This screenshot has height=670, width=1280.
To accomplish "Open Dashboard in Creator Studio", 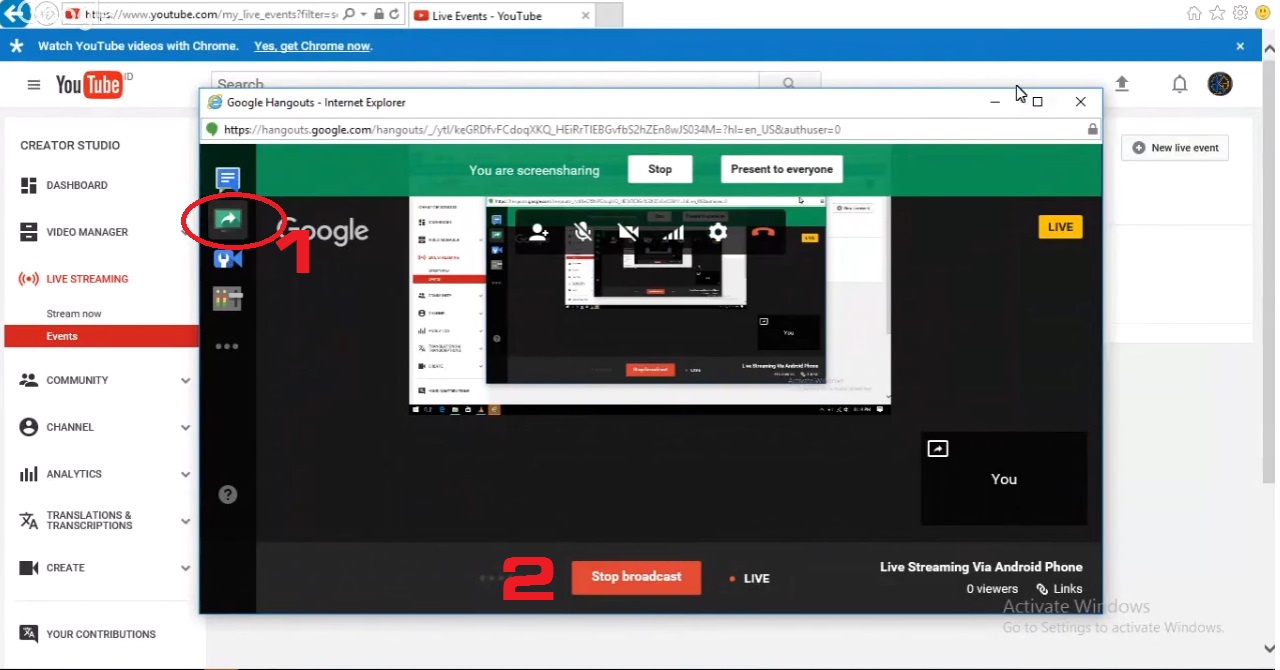I will (x=77, y=185).
